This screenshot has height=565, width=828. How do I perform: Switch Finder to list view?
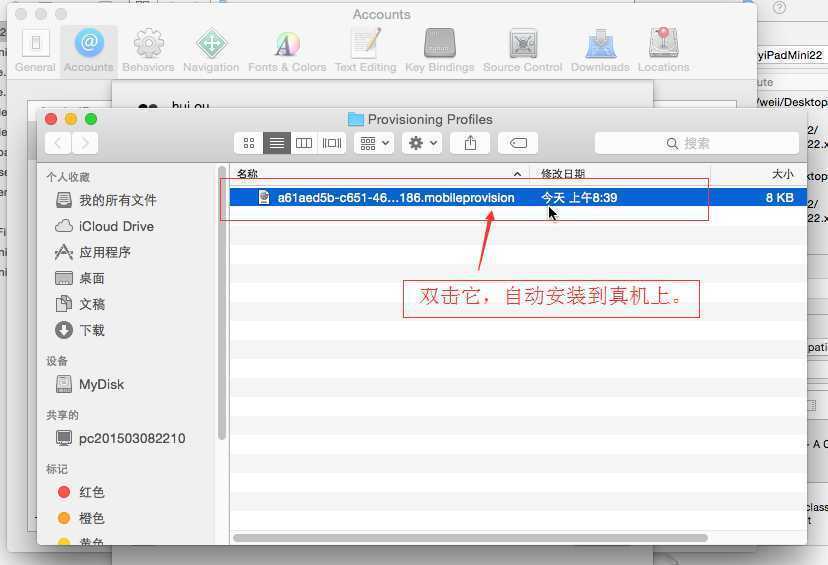[277, 143]
